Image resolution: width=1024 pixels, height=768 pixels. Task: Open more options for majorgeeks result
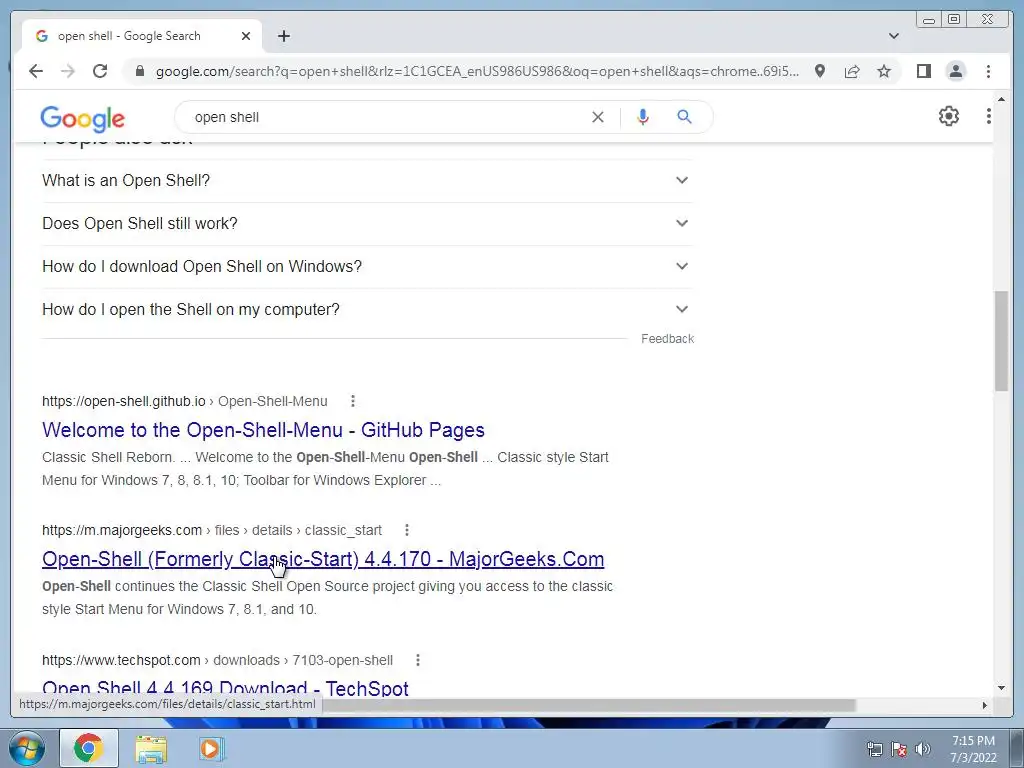coord(407,530)
